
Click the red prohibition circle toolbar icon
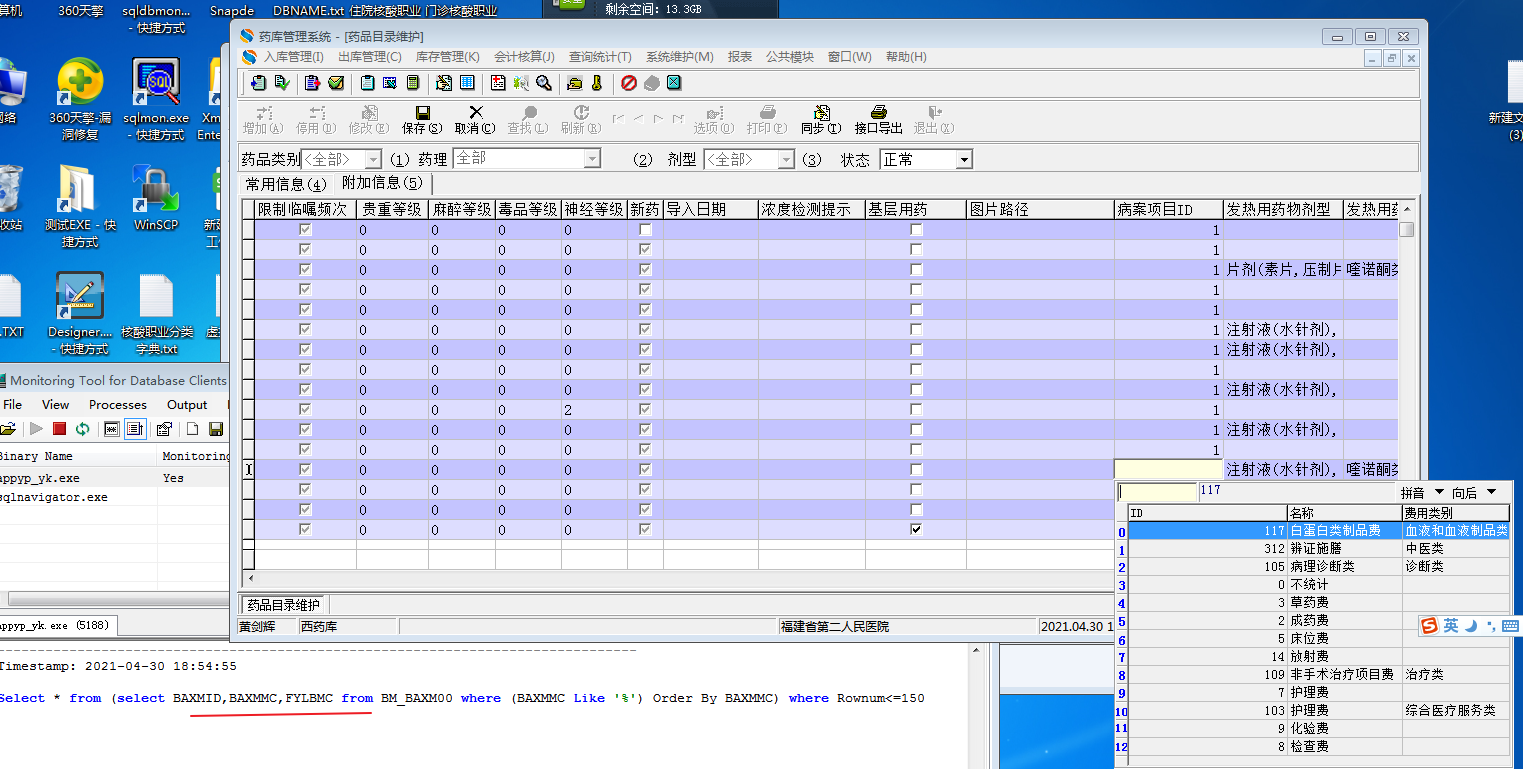(x=629, y=83)
